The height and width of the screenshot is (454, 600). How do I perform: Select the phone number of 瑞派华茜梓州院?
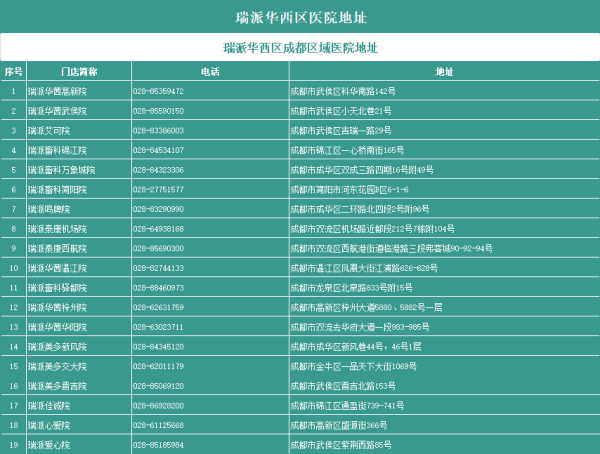[158, 307]
